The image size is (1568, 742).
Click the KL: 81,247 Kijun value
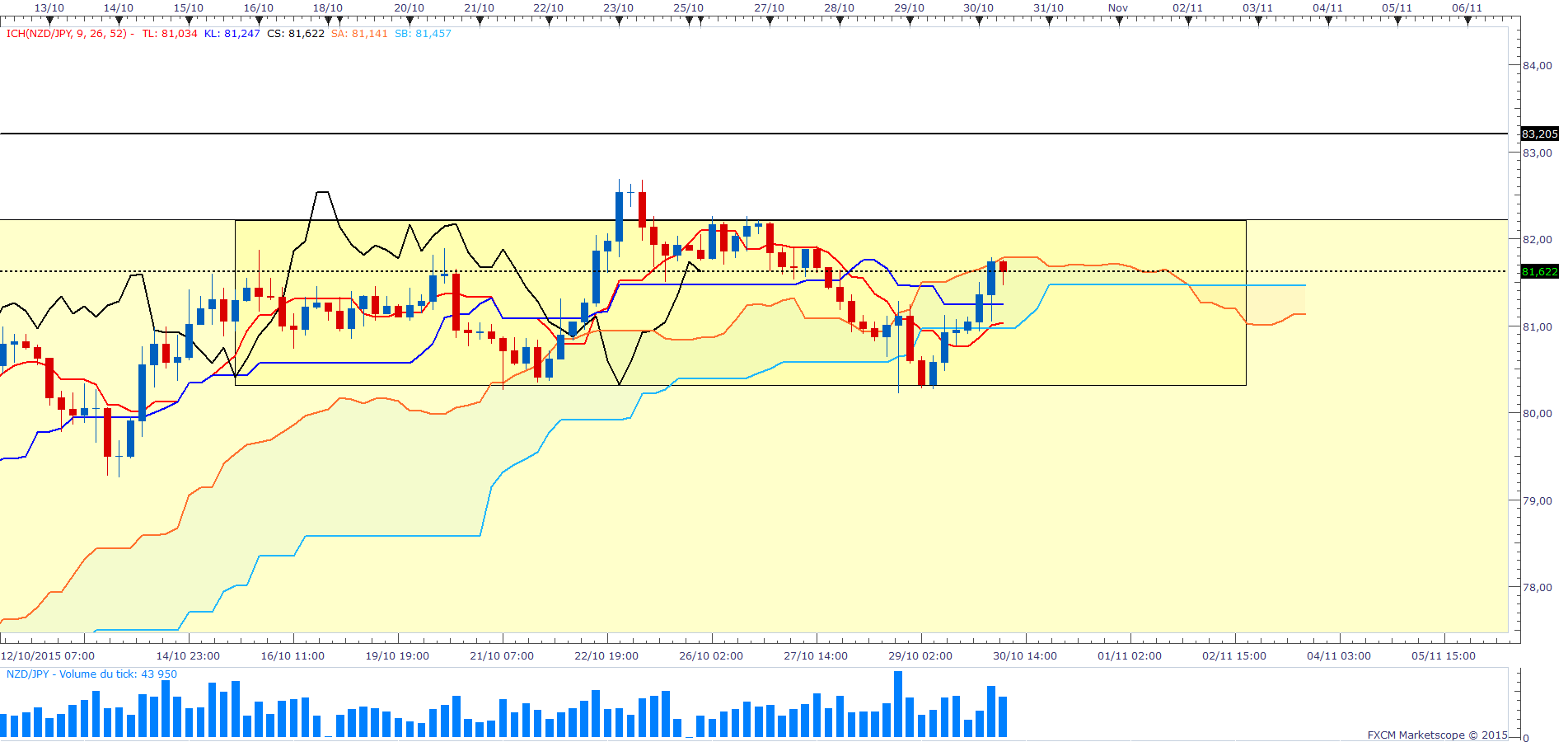(232, 34)
